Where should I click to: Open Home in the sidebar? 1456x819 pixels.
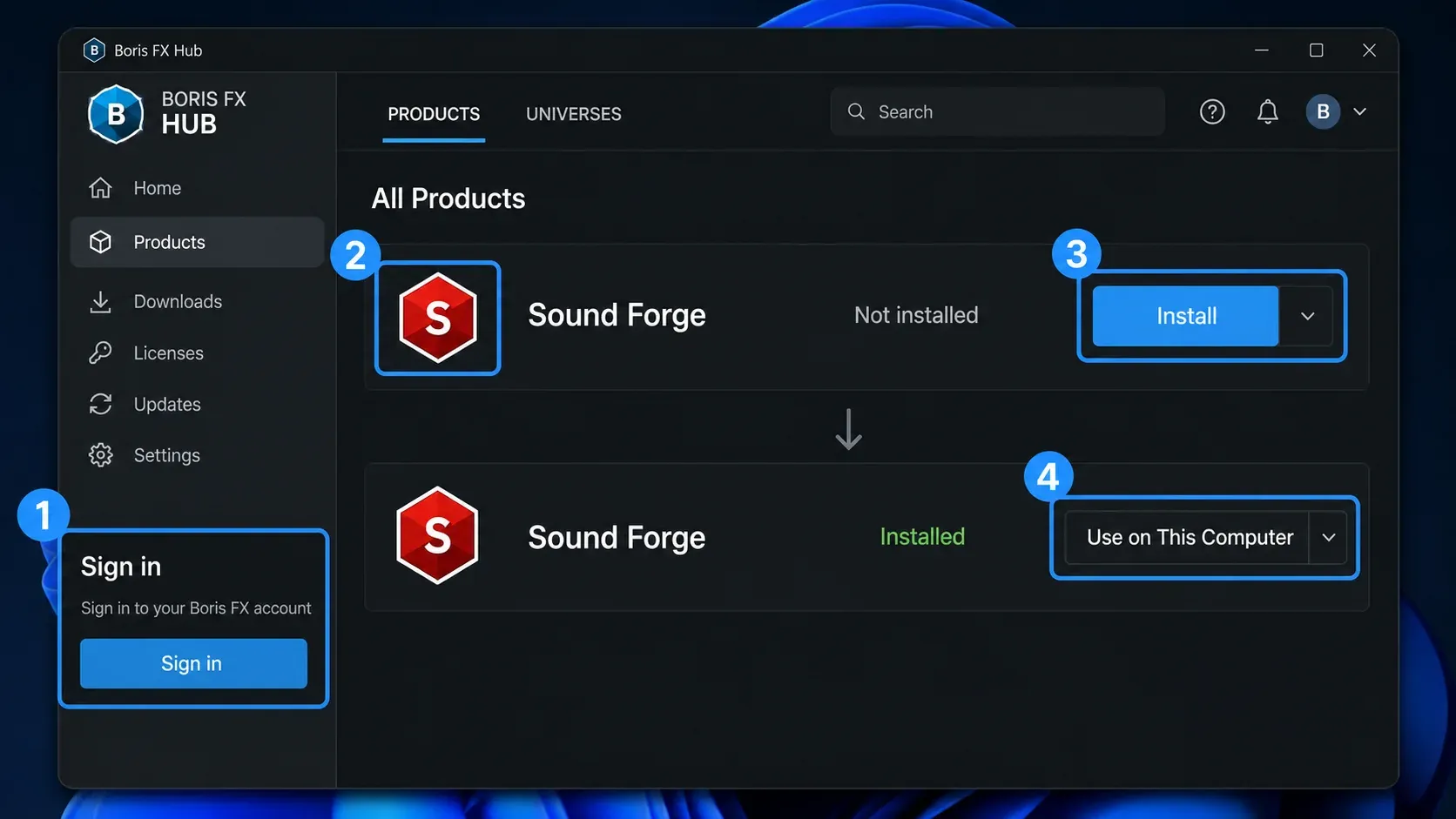coord(198,188)
